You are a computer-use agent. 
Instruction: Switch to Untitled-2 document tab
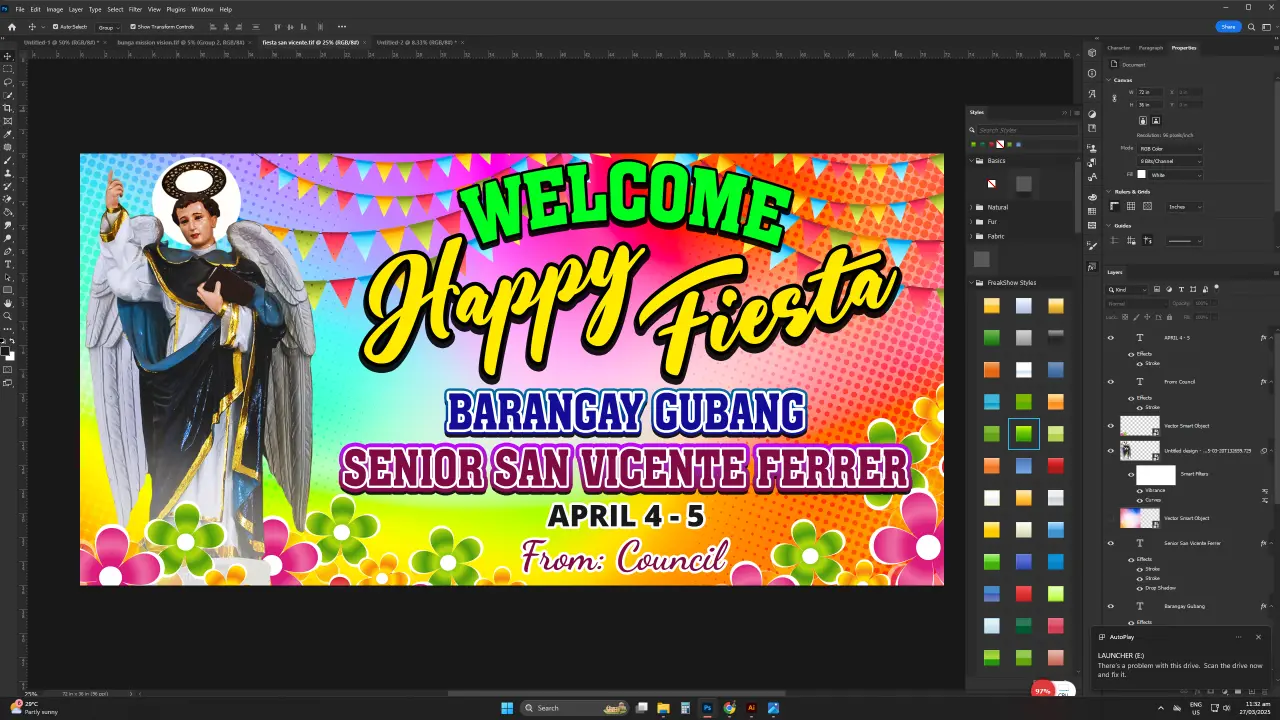point(415,43)
